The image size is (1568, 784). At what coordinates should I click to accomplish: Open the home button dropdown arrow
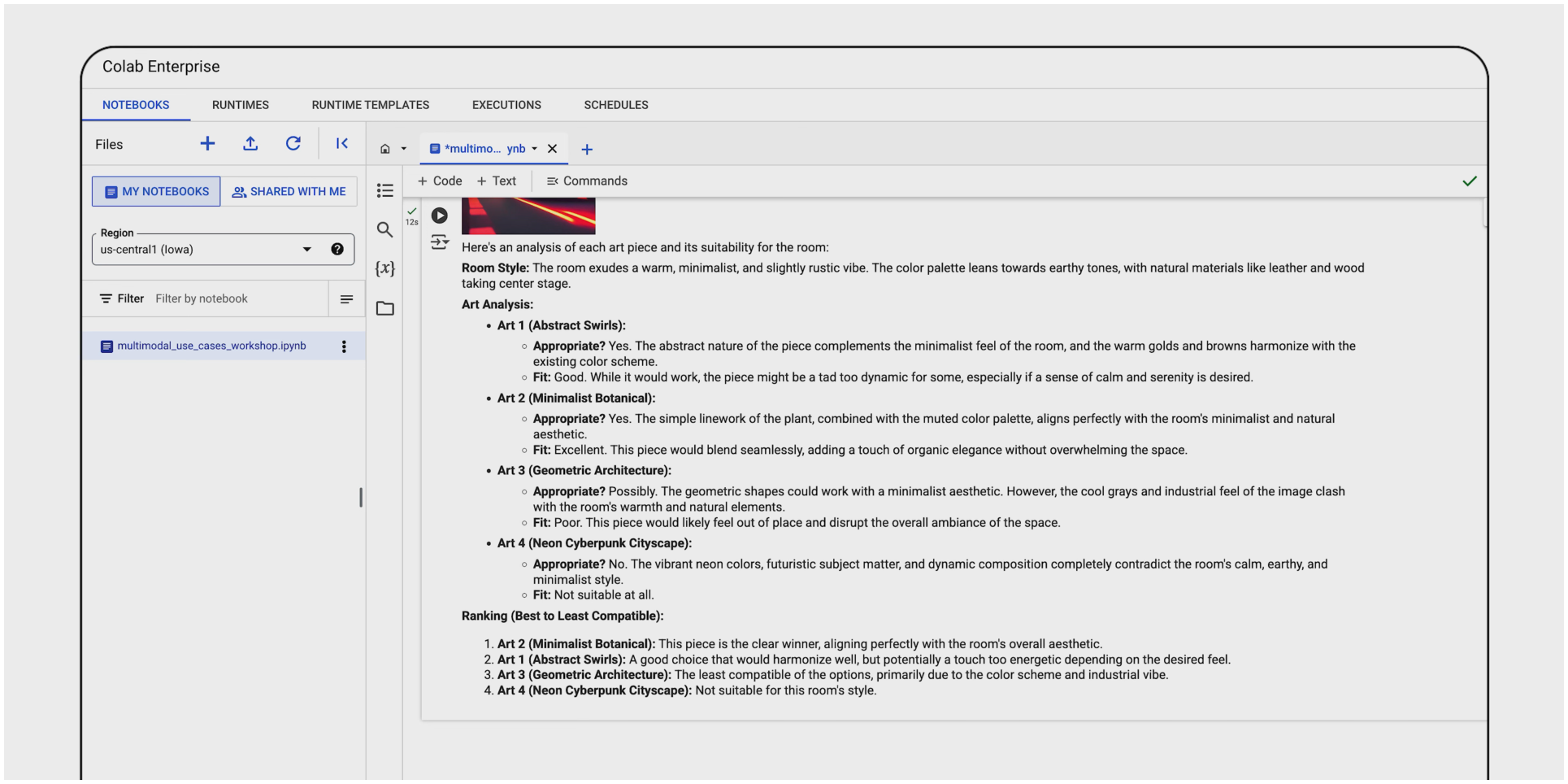point(404,149)
